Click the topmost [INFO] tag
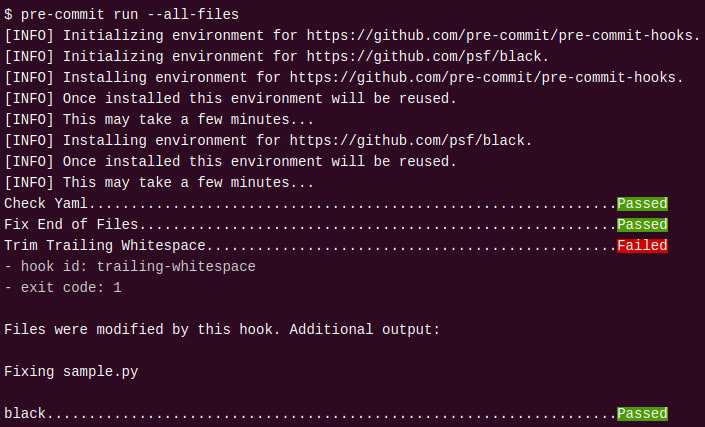 point(29,35)
